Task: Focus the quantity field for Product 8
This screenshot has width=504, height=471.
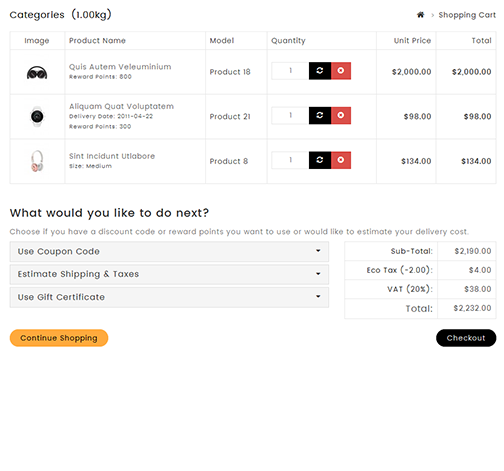Action: click(290, 160)
